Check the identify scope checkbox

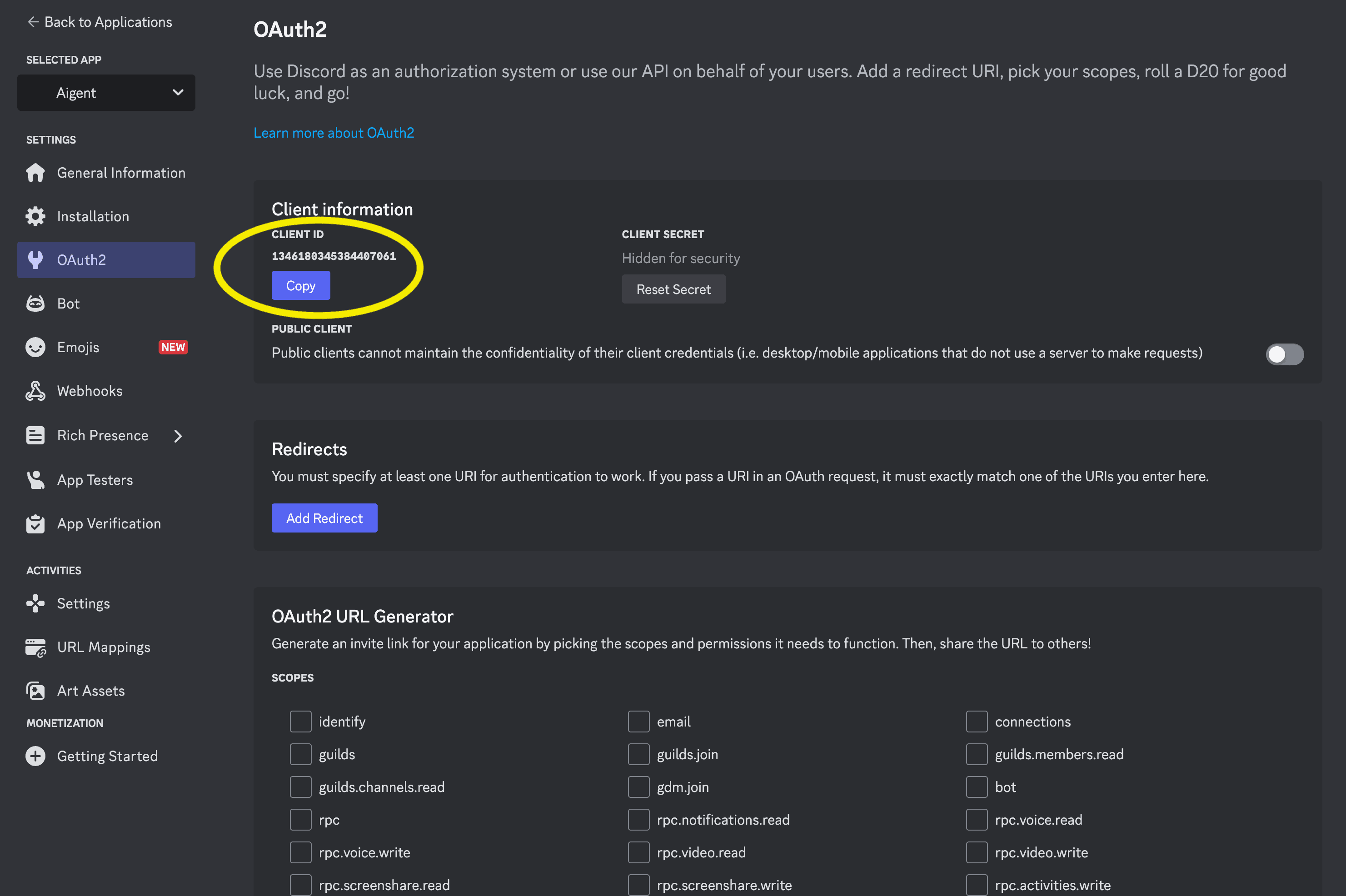pyautogui.click(x=301, y=722)
